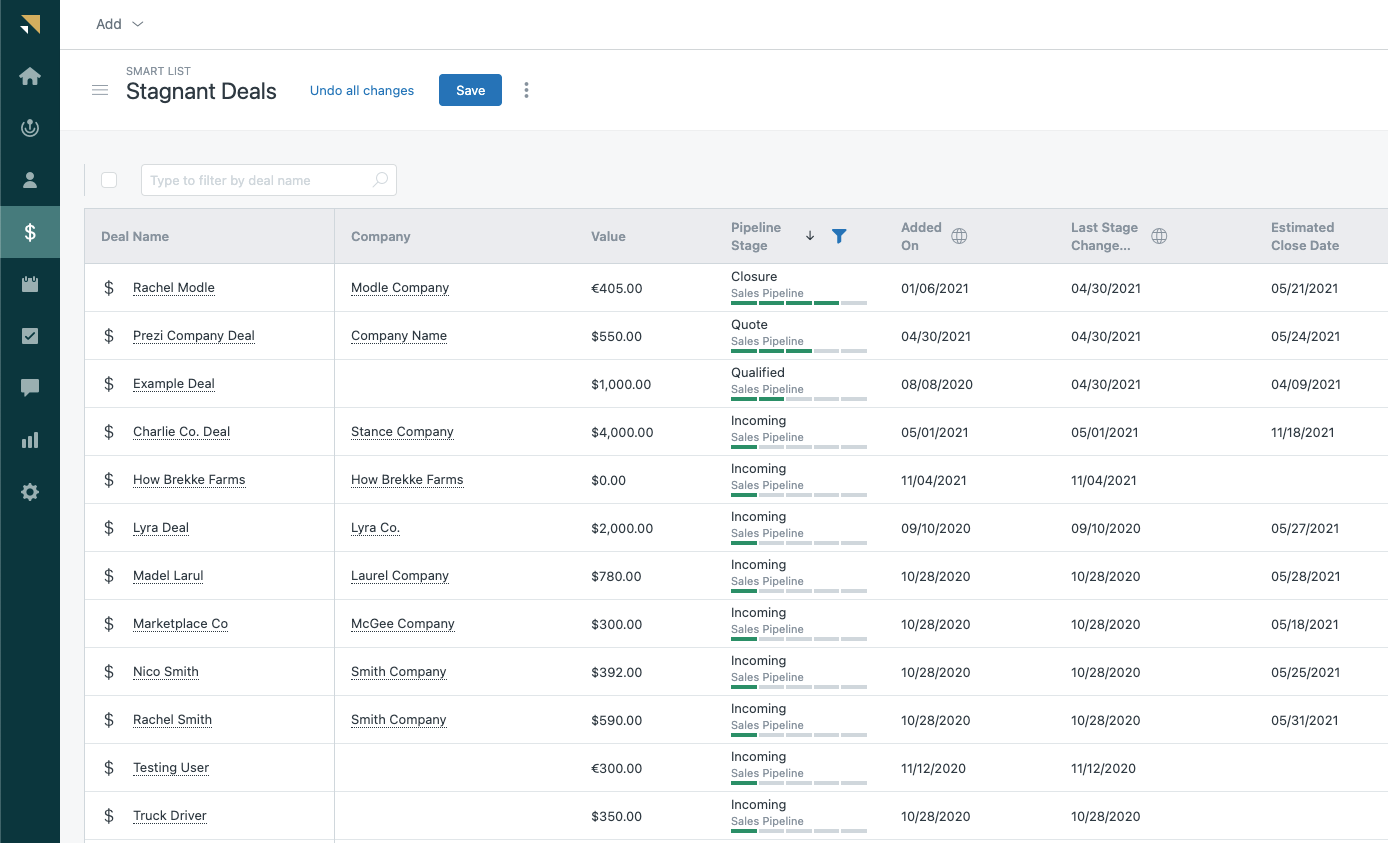Open the How Brekke Farms deal name

[189, 480]
